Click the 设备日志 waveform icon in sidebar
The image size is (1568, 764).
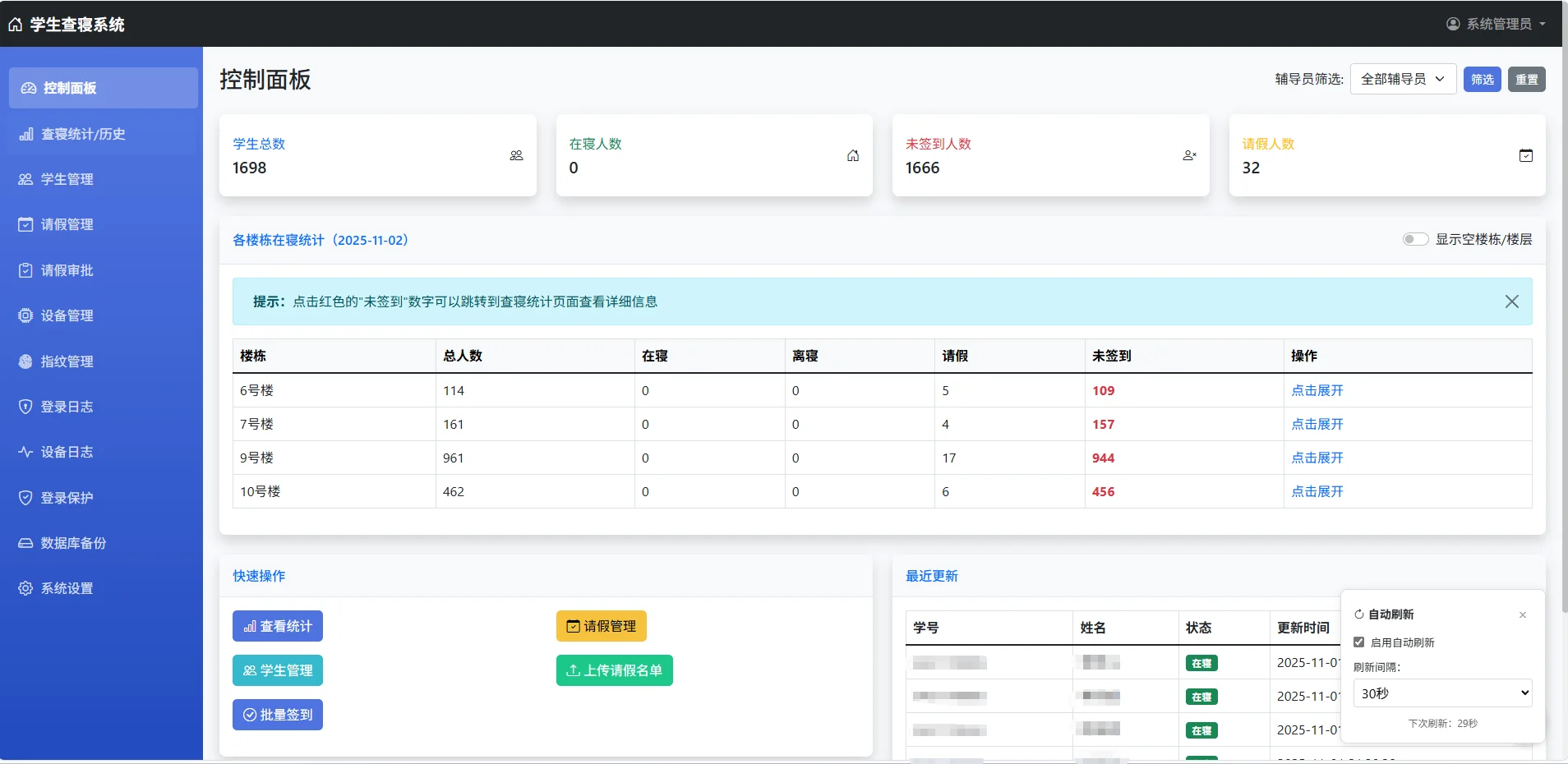pos(25,452)
